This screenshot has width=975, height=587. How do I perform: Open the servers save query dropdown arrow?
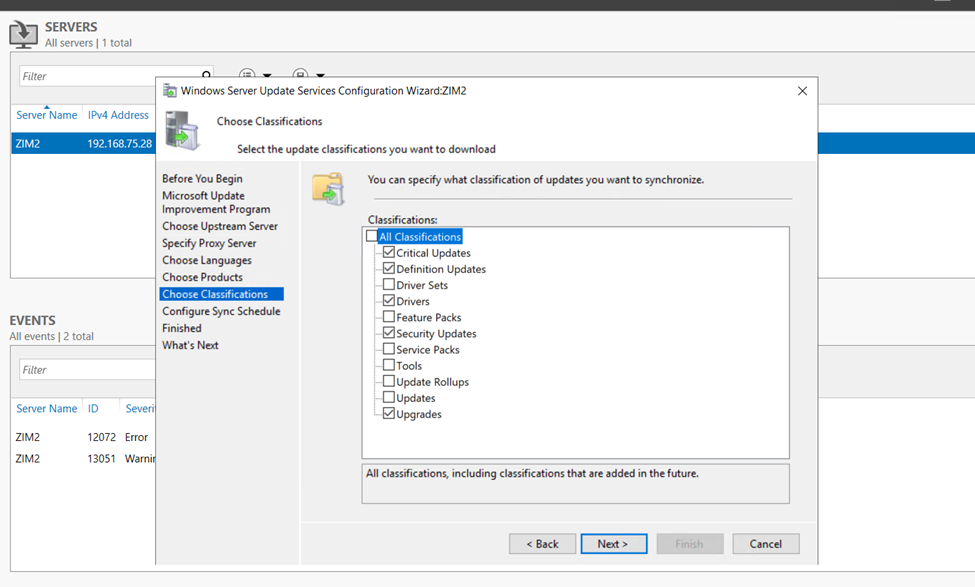click(x=320, y=76)
